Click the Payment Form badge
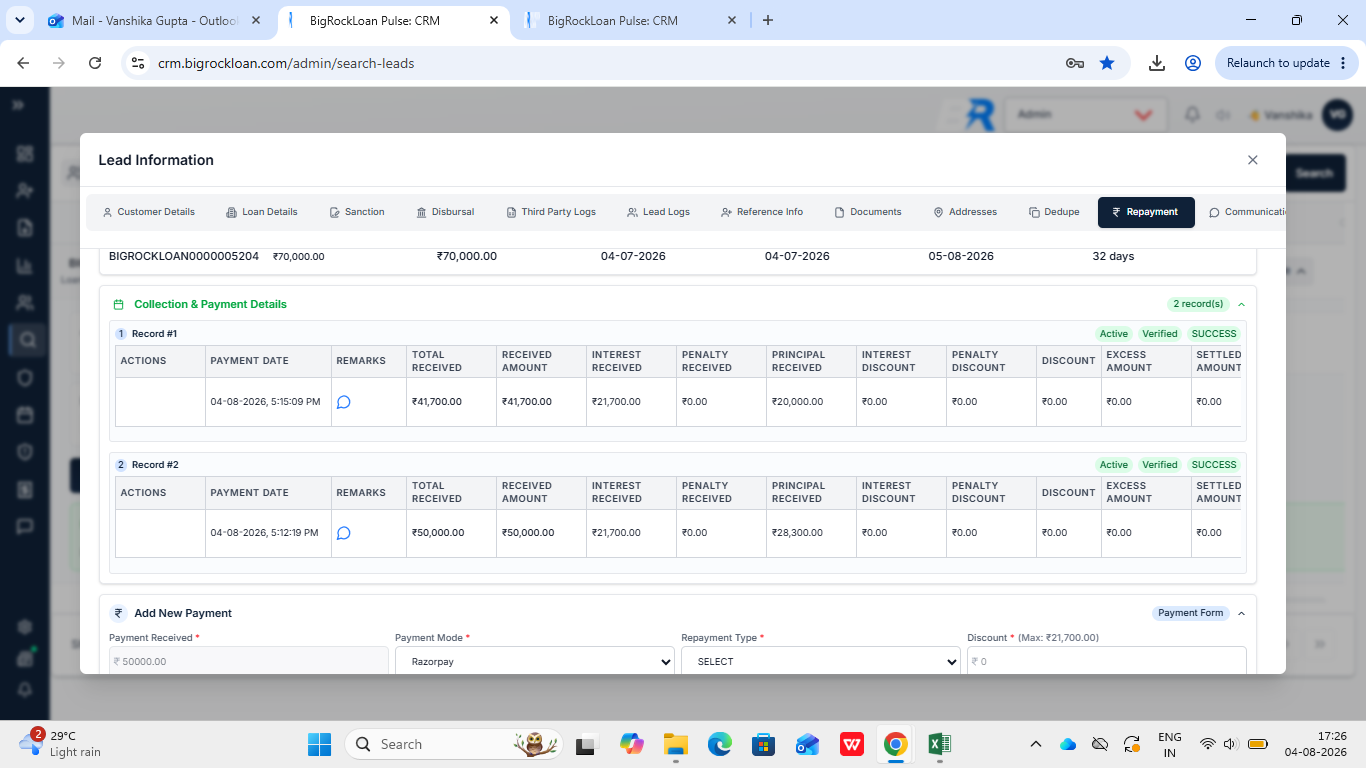 (1190, 613)
